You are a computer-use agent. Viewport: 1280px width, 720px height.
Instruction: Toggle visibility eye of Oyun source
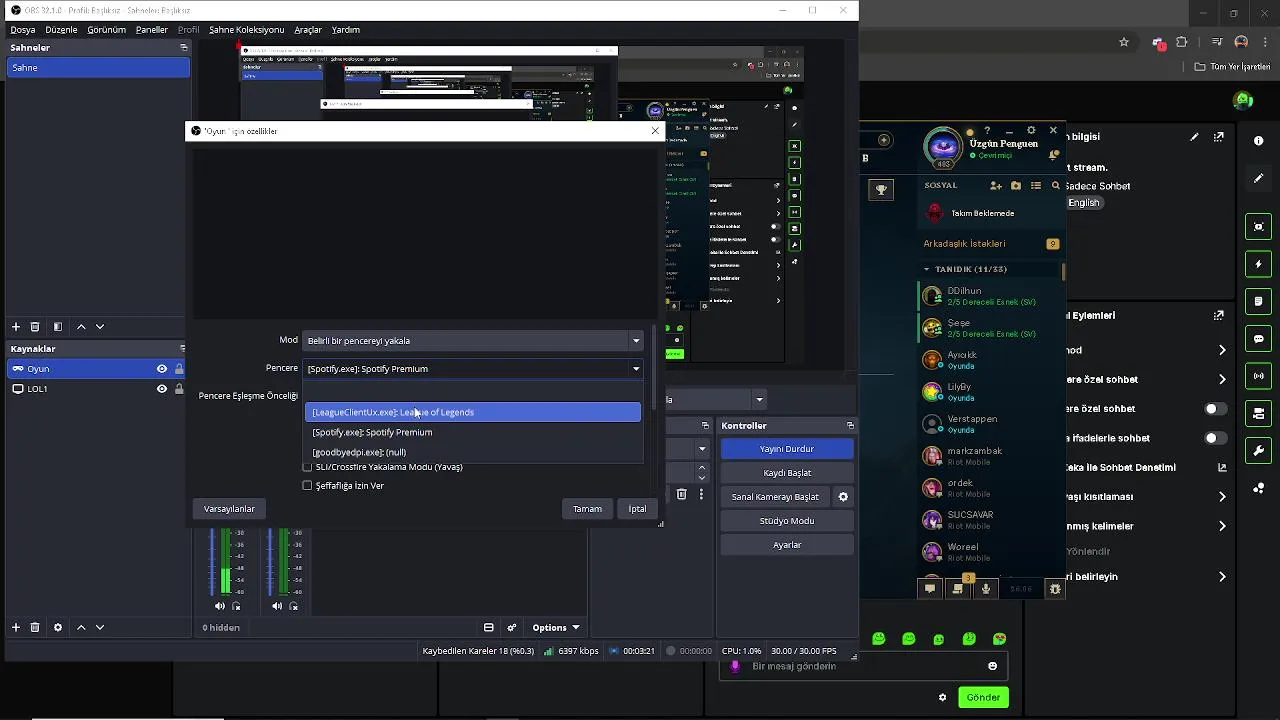(x=162, y=369)
